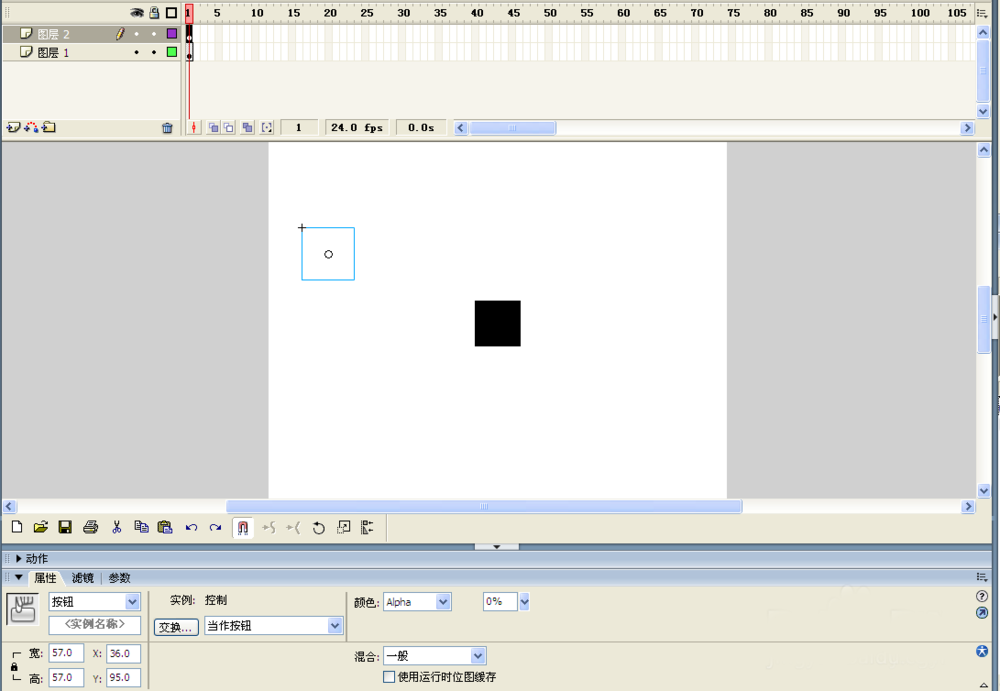Click the Scale icon
The image size is (1000, 691).
(344, 527)
